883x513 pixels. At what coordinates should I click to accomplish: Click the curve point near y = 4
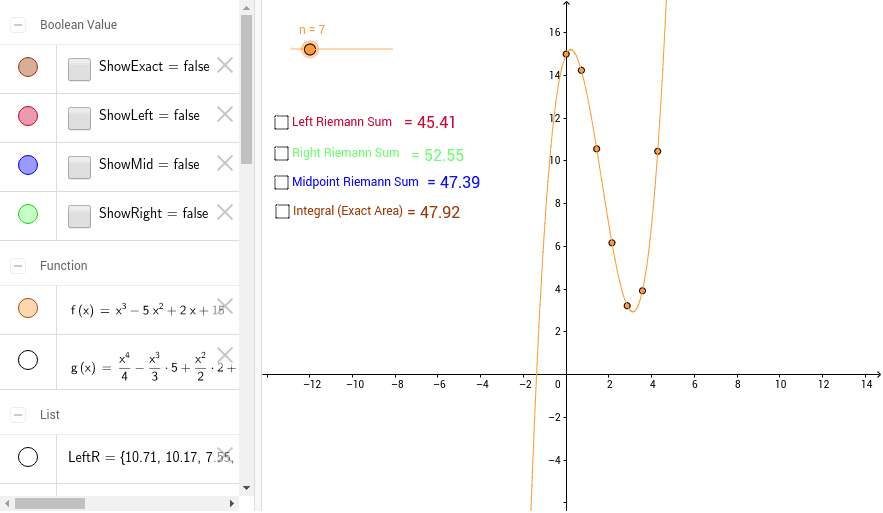642,291
